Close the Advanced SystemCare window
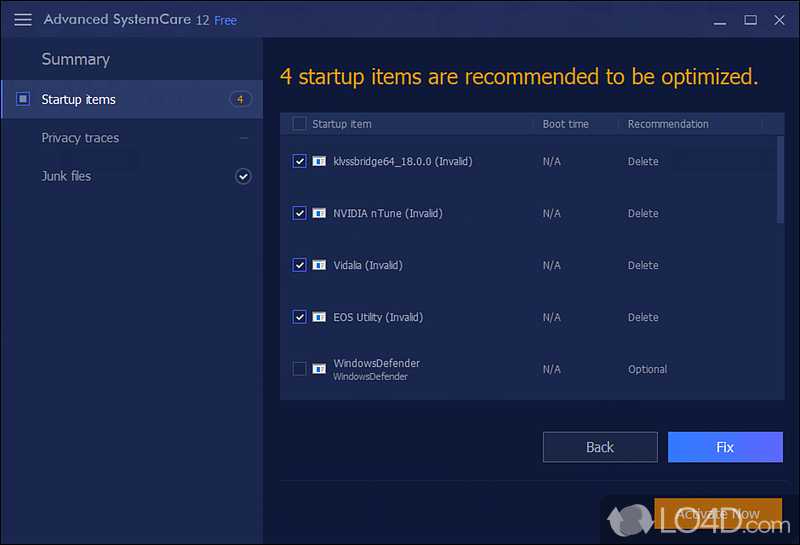This screenshot has height=545, width=800. point(779,20)
